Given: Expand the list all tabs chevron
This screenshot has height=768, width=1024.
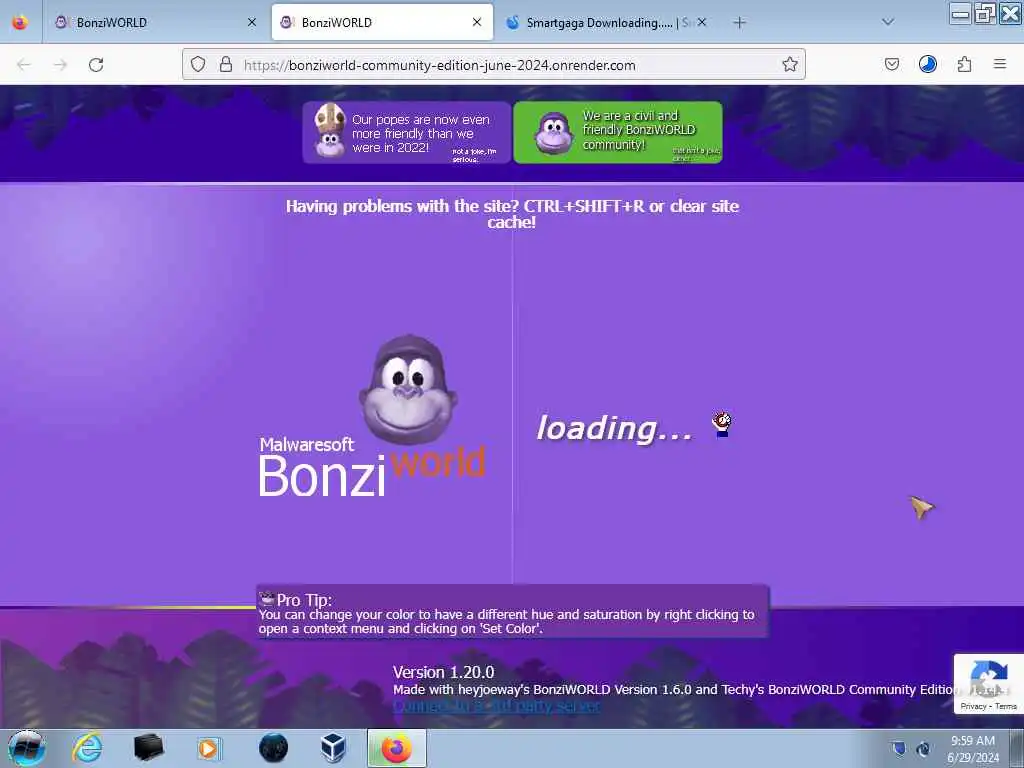Looking at the screenshot, I should 888,22.
